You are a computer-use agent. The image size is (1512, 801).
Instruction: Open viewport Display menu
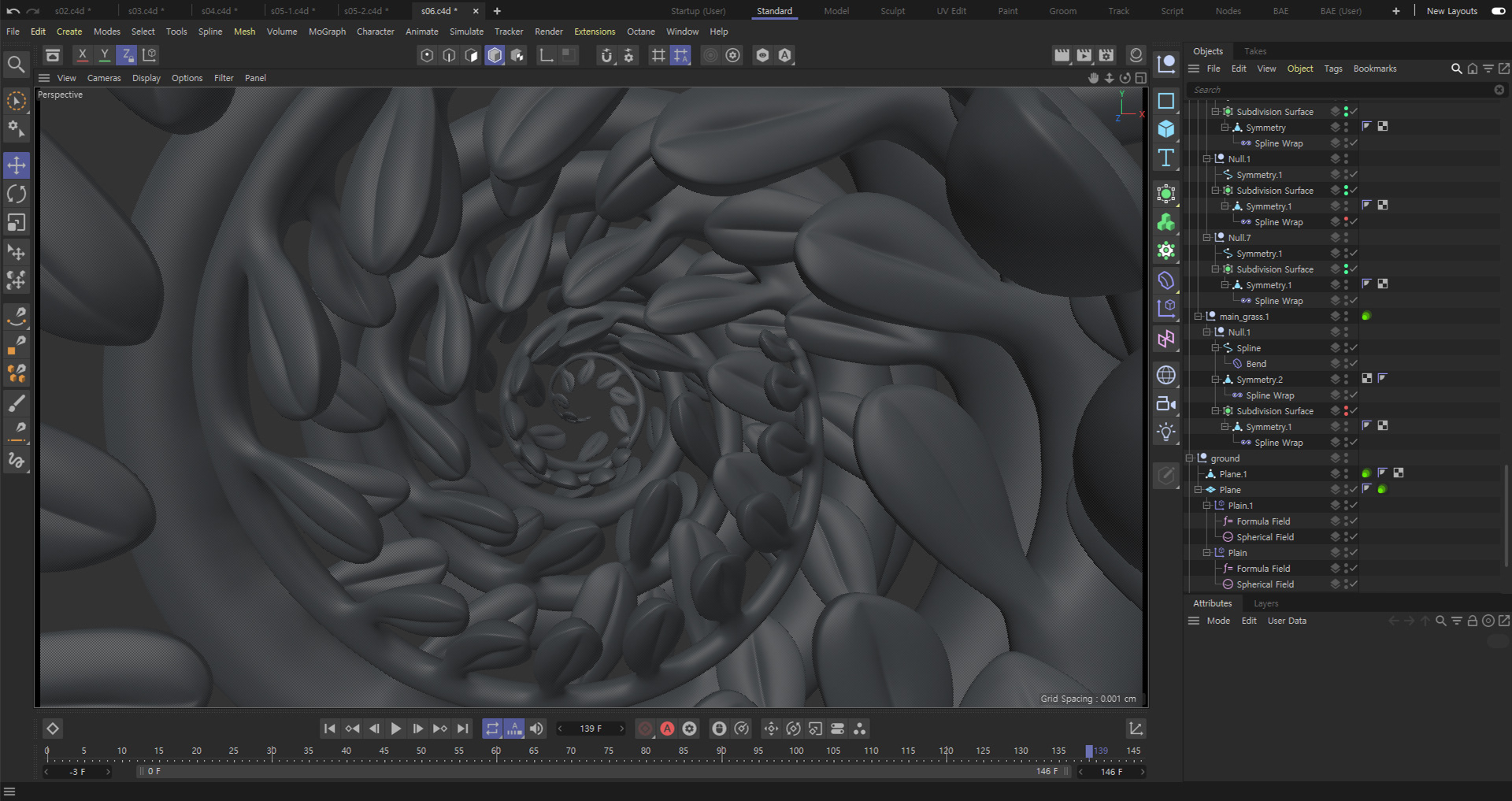coord(146,78)
